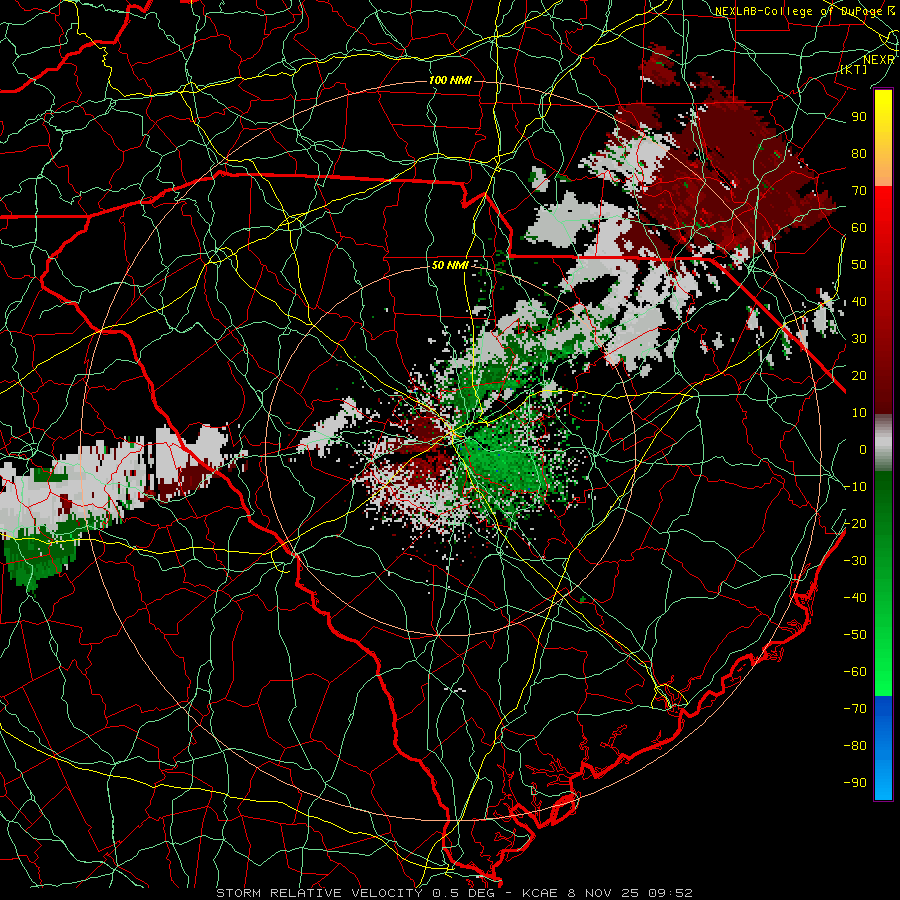Viewport: 900px width, 900px height.
Task: Click the "50 NMI" range ring label
Action: point(451,265)
